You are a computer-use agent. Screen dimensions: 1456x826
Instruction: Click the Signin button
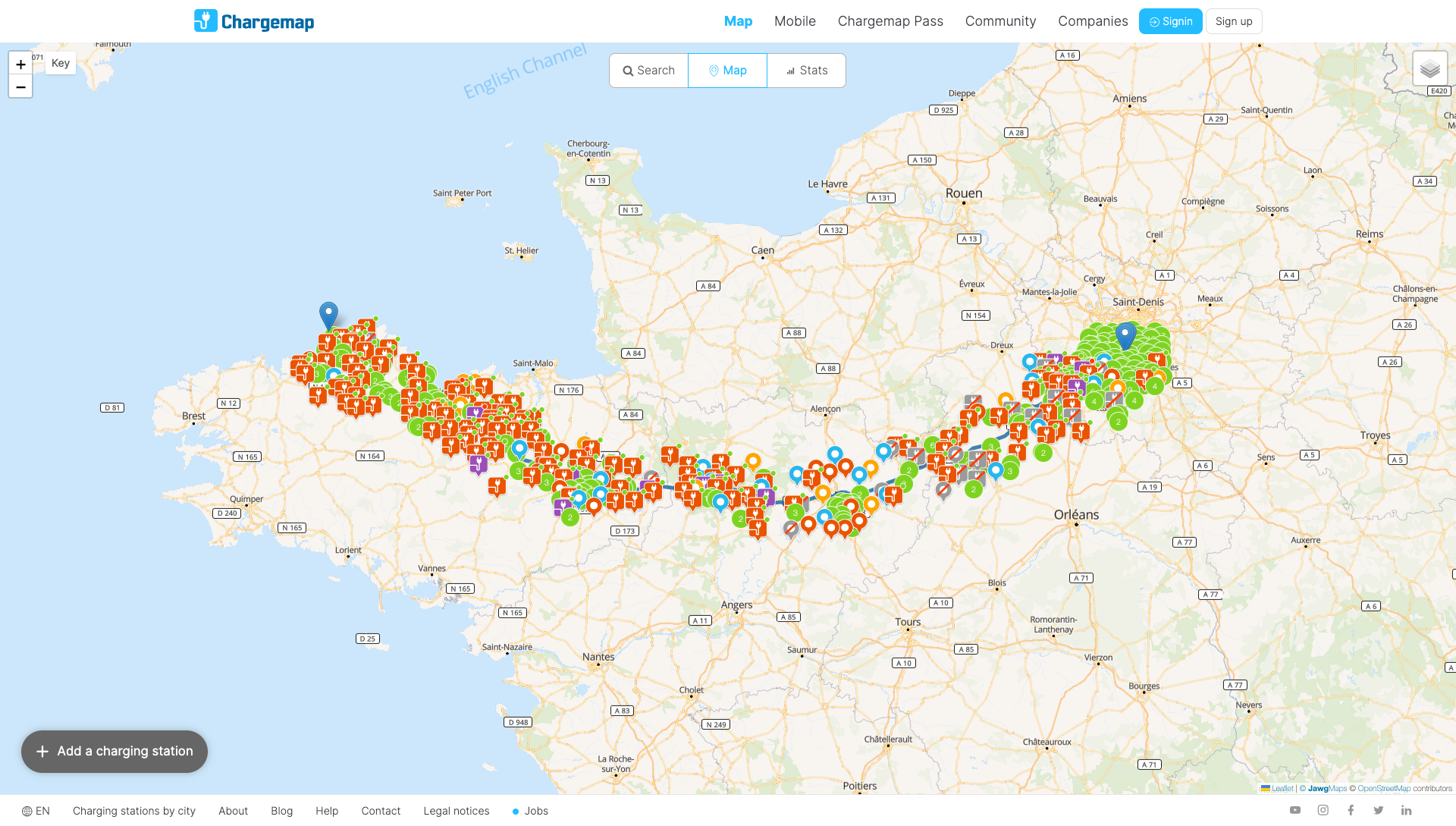pyautogui.click(x=1170, y=21)
